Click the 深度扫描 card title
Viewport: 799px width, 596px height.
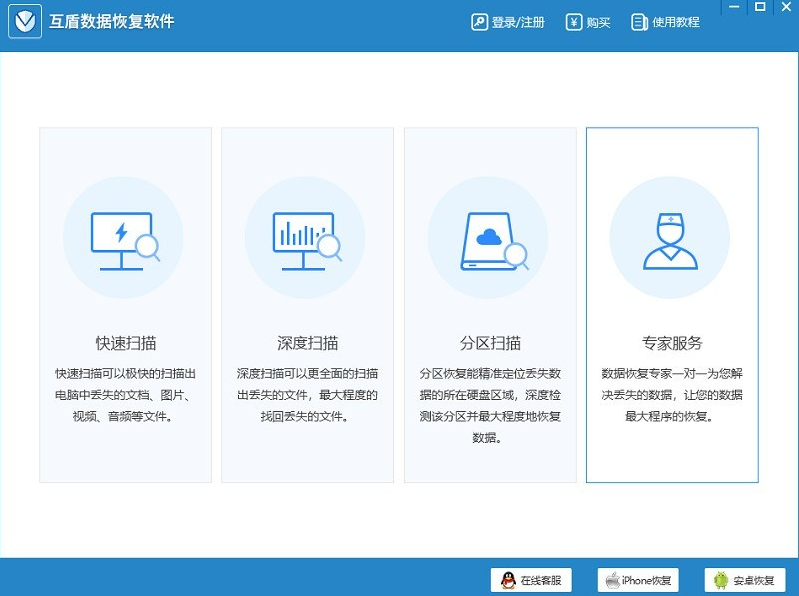[x=308, y=343]
